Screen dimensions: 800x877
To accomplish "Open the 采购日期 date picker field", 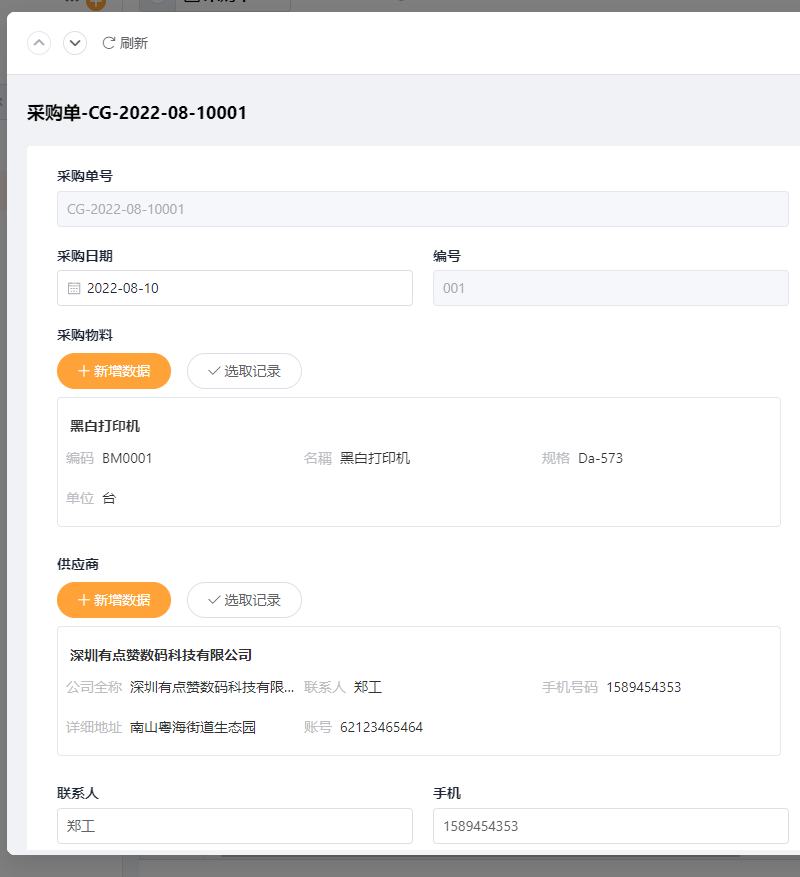I will pyautogui.click(x=235, y=288).
